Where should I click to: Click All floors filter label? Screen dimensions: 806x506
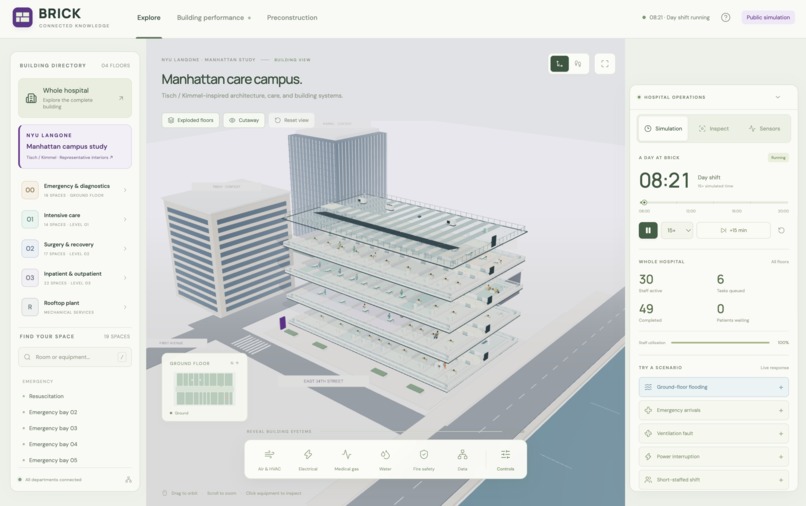(779, 262)
